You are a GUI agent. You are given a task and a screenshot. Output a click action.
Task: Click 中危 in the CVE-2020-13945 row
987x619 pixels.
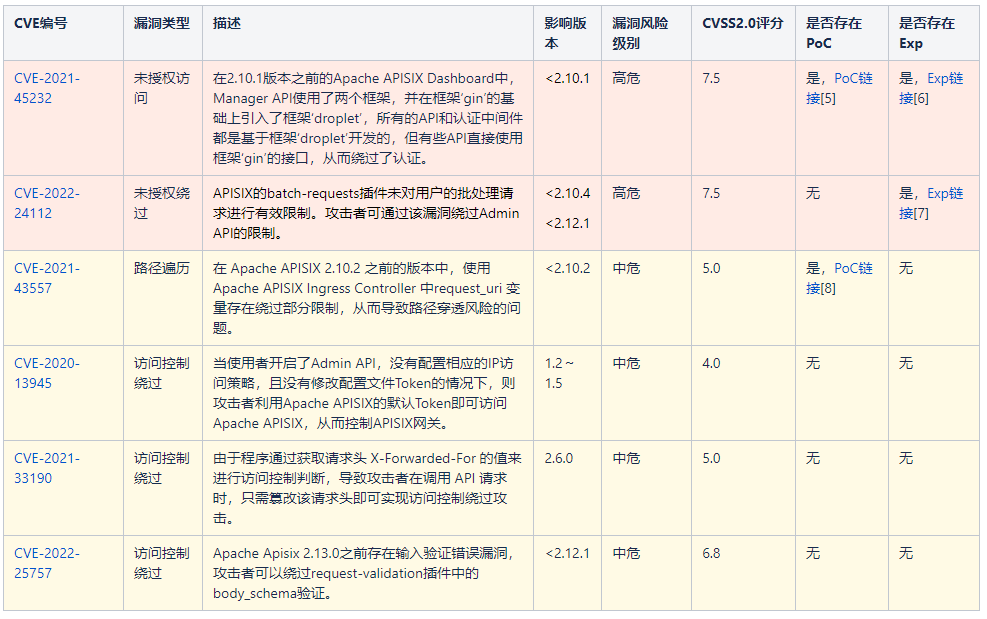tap(626, 364)
